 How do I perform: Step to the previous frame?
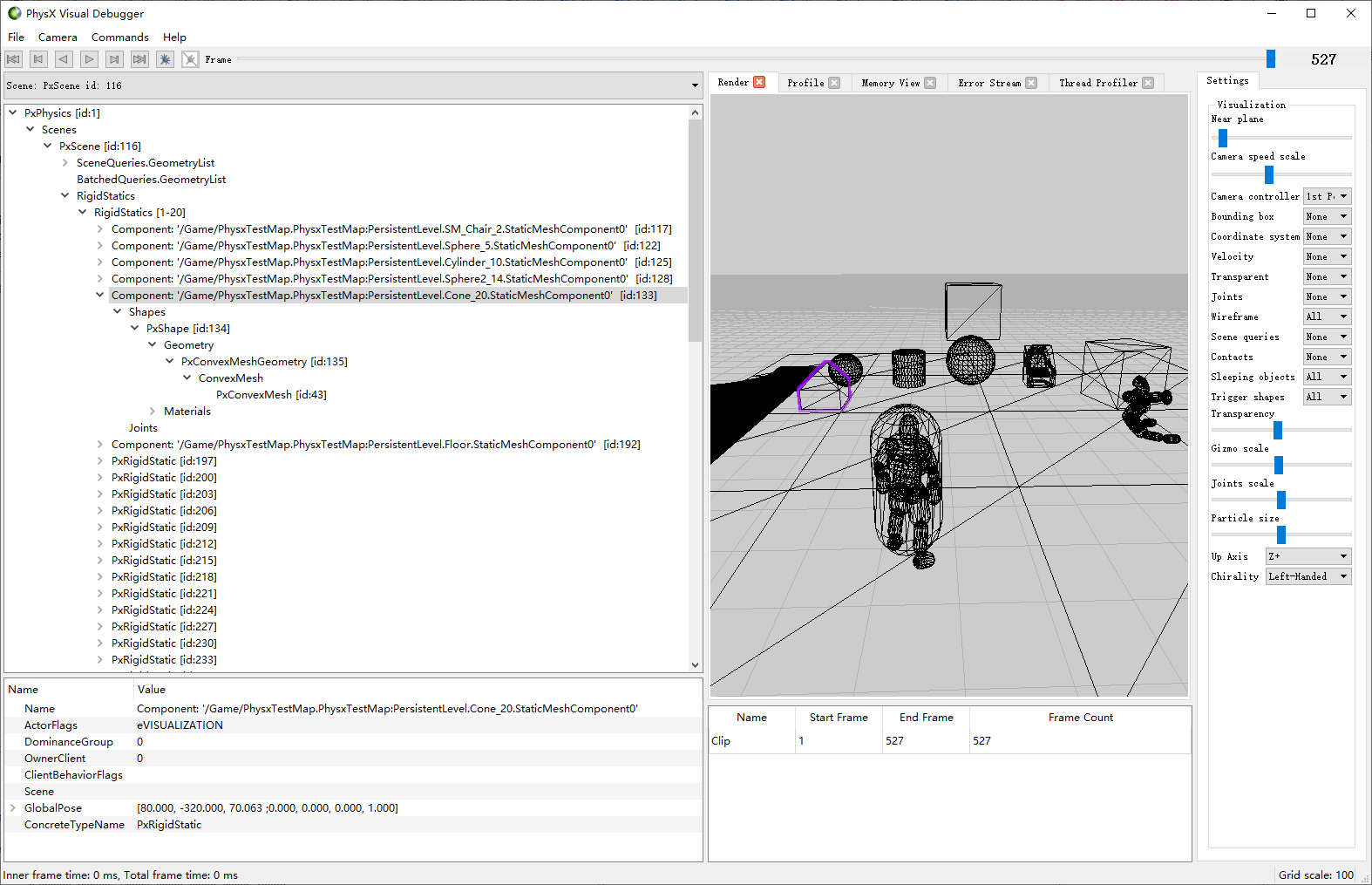tap(38, 59)
